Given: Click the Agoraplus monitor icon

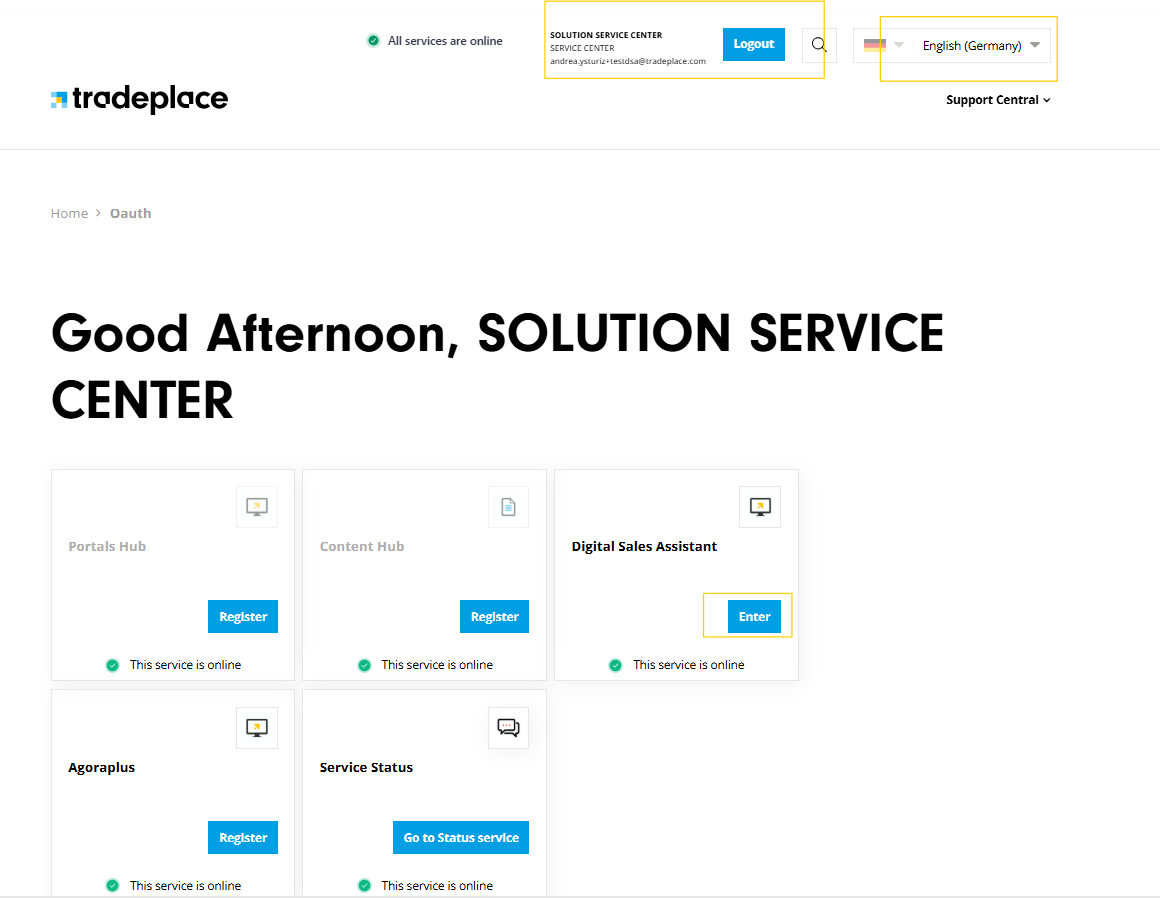Looking at the screenshot, I should coord(257,728).
